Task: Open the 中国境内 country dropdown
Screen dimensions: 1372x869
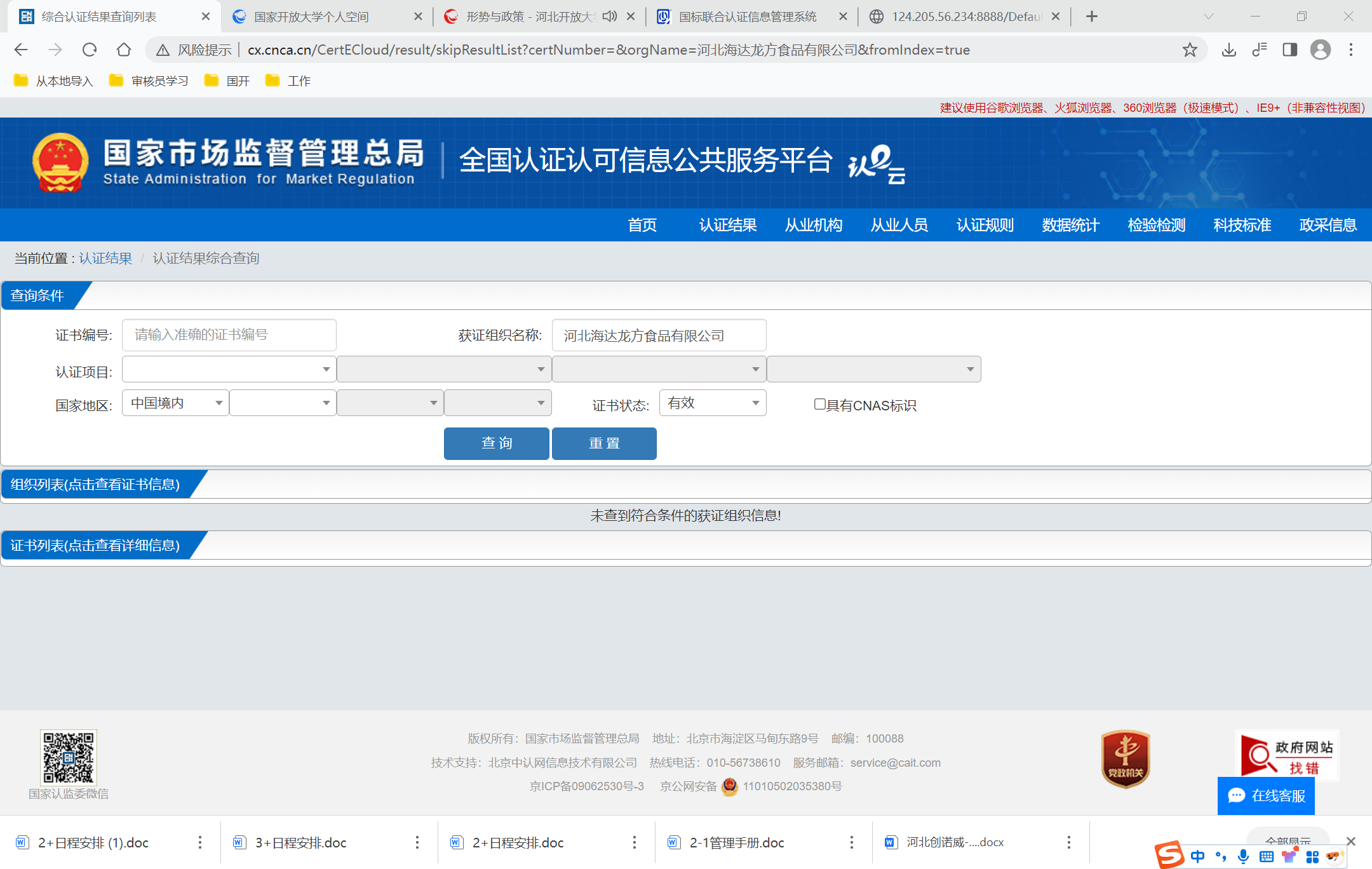Action: (175, 403)
